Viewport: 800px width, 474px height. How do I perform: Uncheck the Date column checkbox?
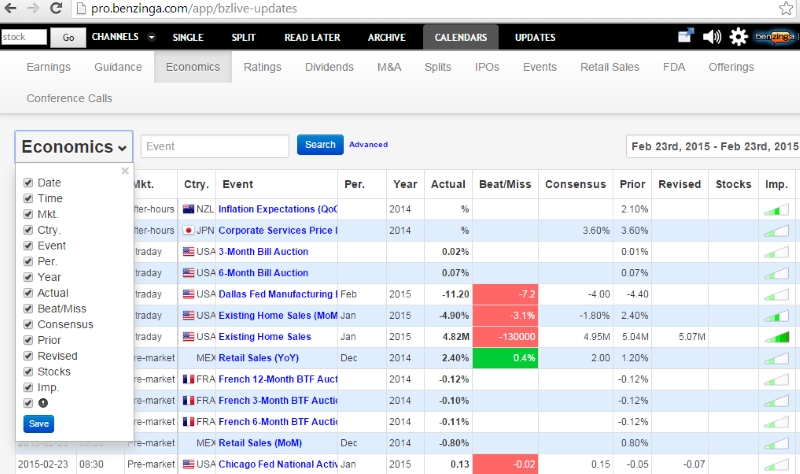pos(28,183)
